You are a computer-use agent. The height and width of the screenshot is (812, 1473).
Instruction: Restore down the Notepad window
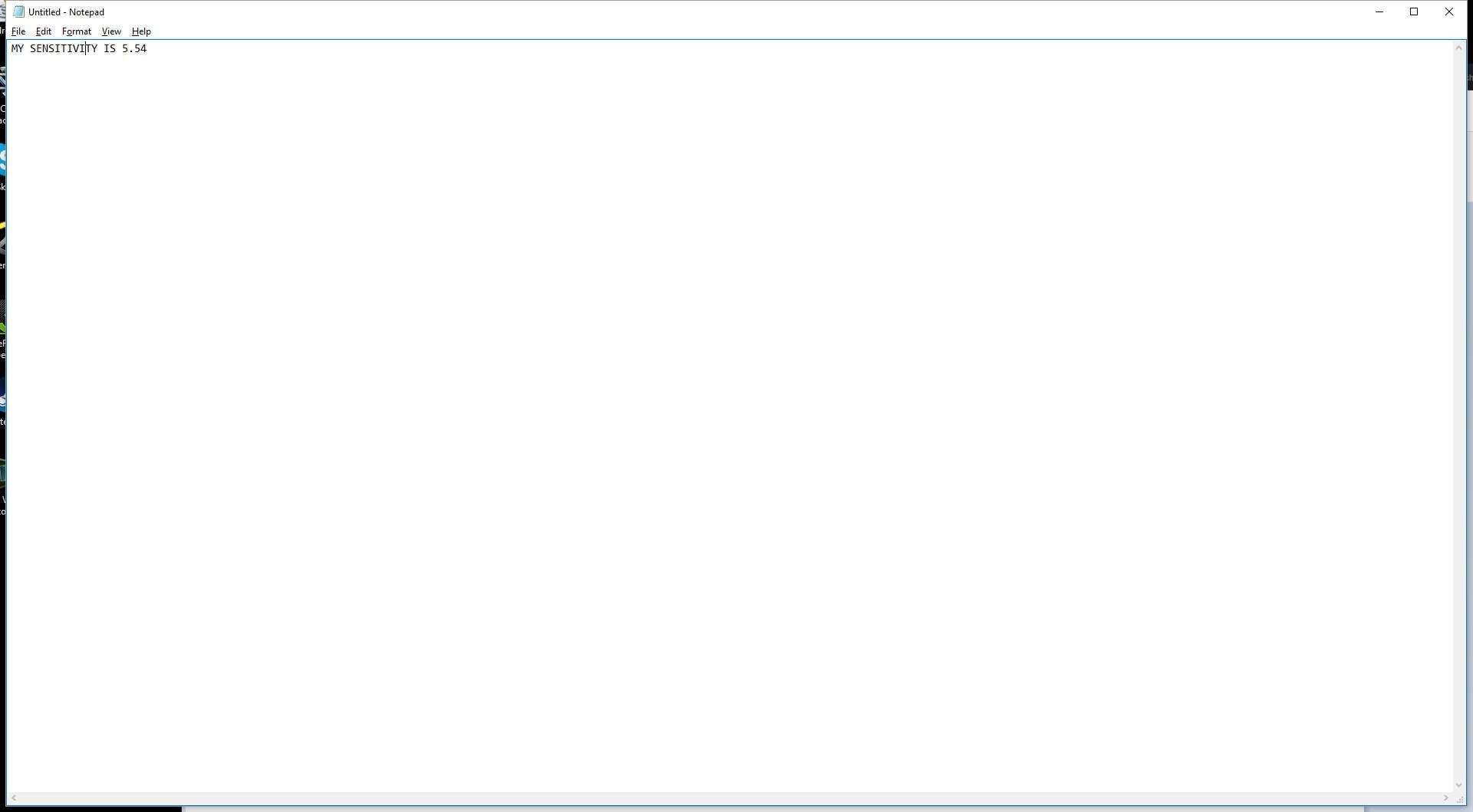click(x=1414, y=12)
